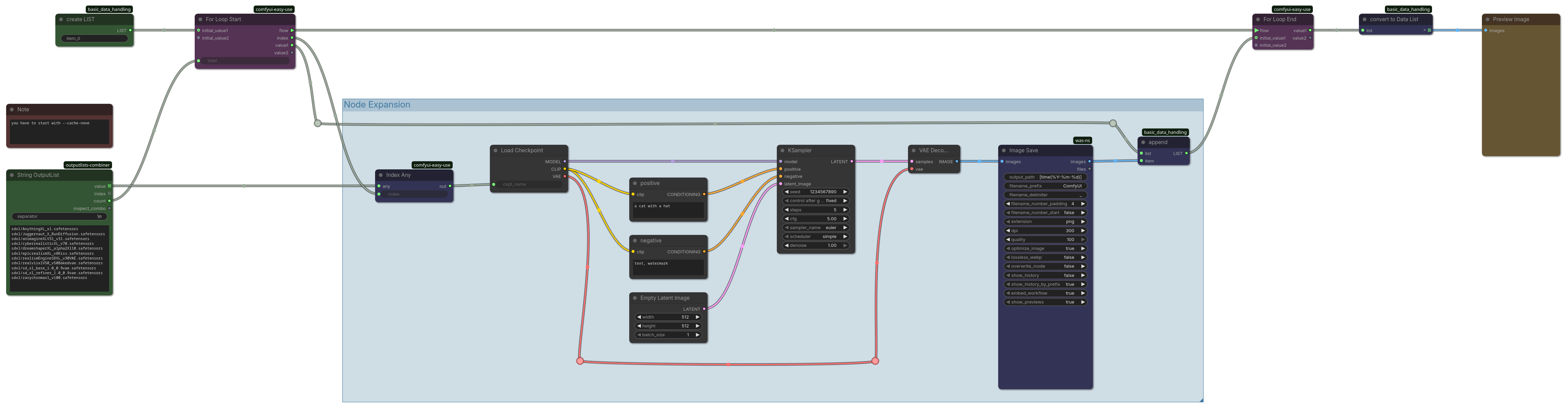Collapse the negative prompt node dot
Image resolution: width=1568 pixels, height=408 pixels.
pyautogui.click(x=635, y=241)
